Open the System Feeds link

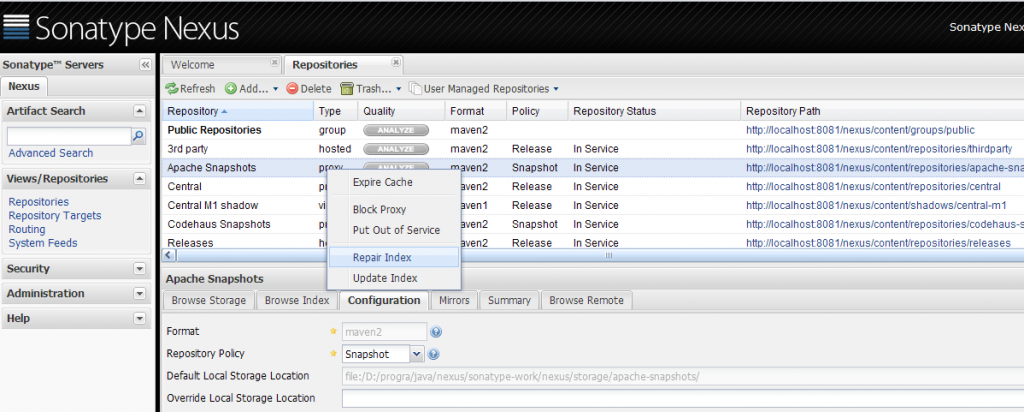coord(42,244)
